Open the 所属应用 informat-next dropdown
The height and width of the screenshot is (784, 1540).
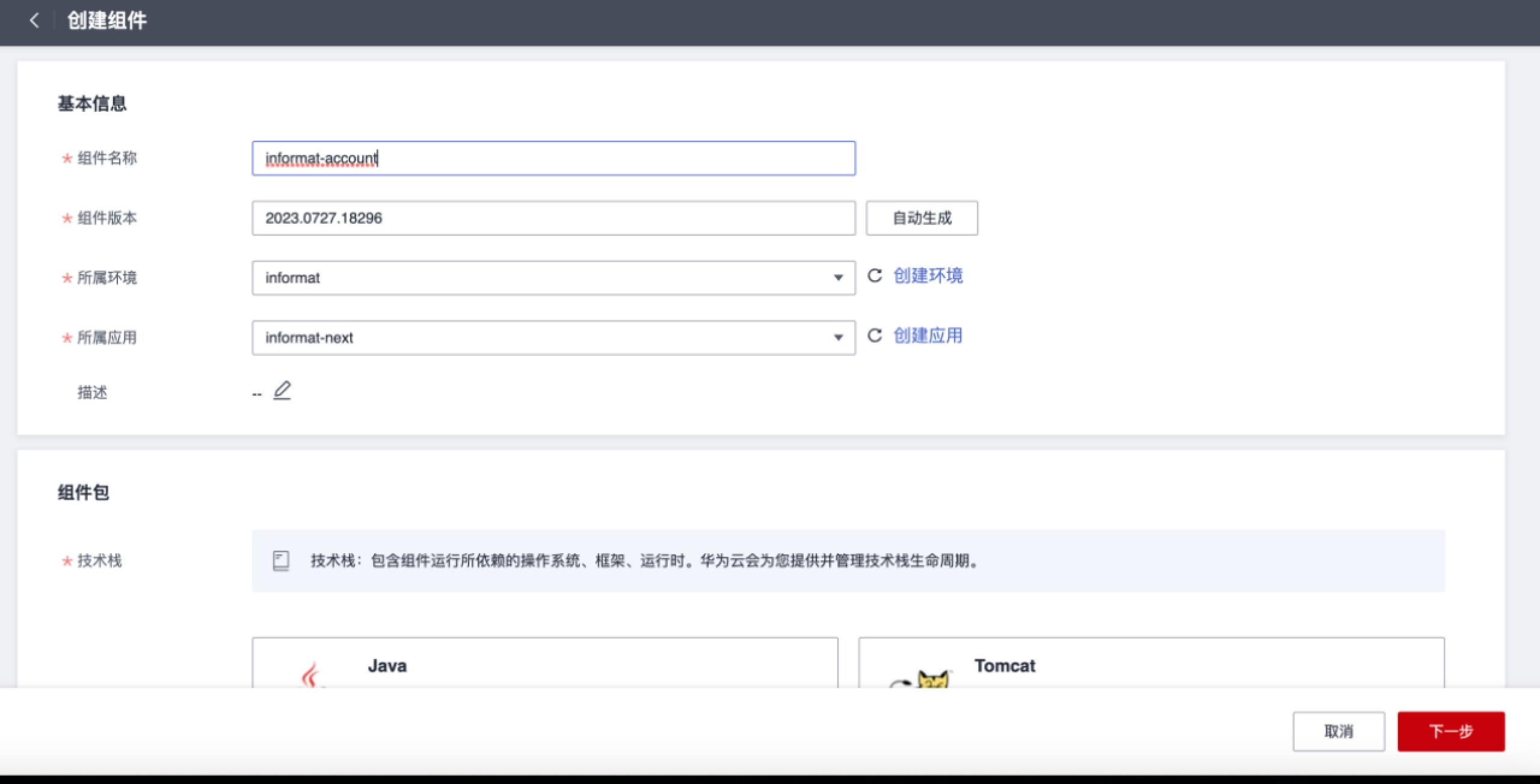tap(541, 338)
